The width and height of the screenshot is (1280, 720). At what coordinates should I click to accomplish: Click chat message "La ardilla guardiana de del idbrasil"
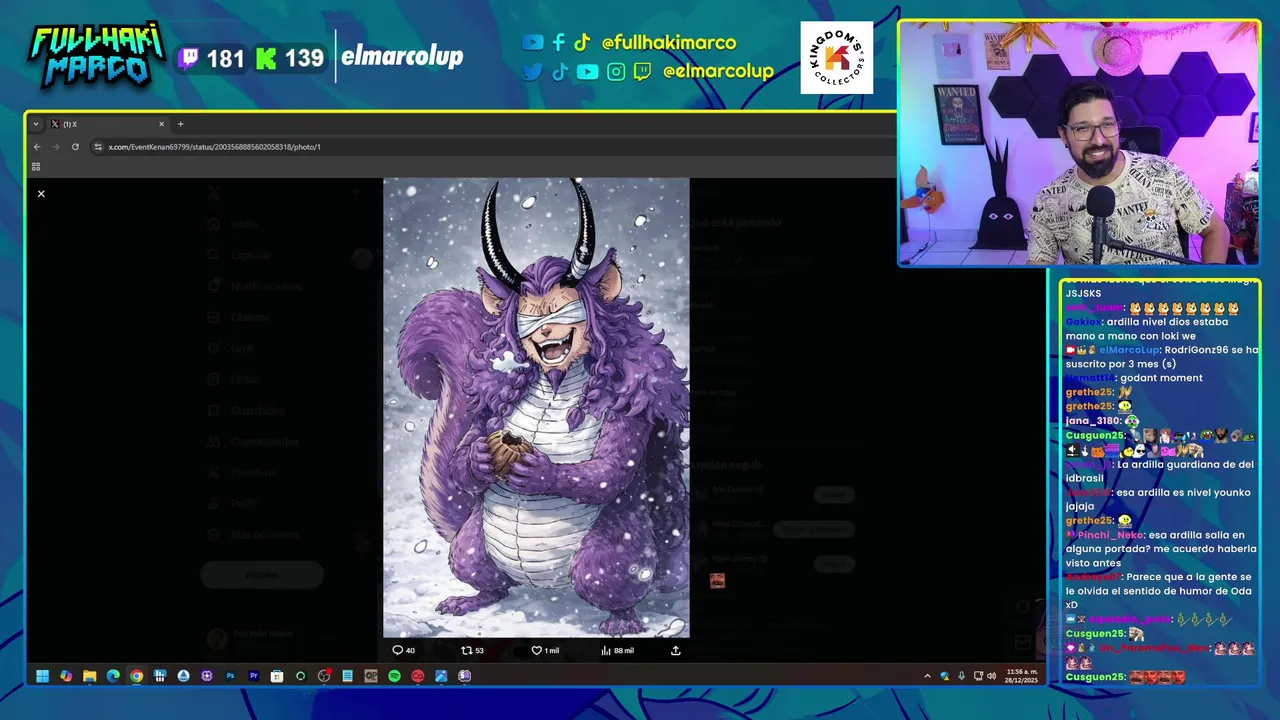coord(1160,471)
